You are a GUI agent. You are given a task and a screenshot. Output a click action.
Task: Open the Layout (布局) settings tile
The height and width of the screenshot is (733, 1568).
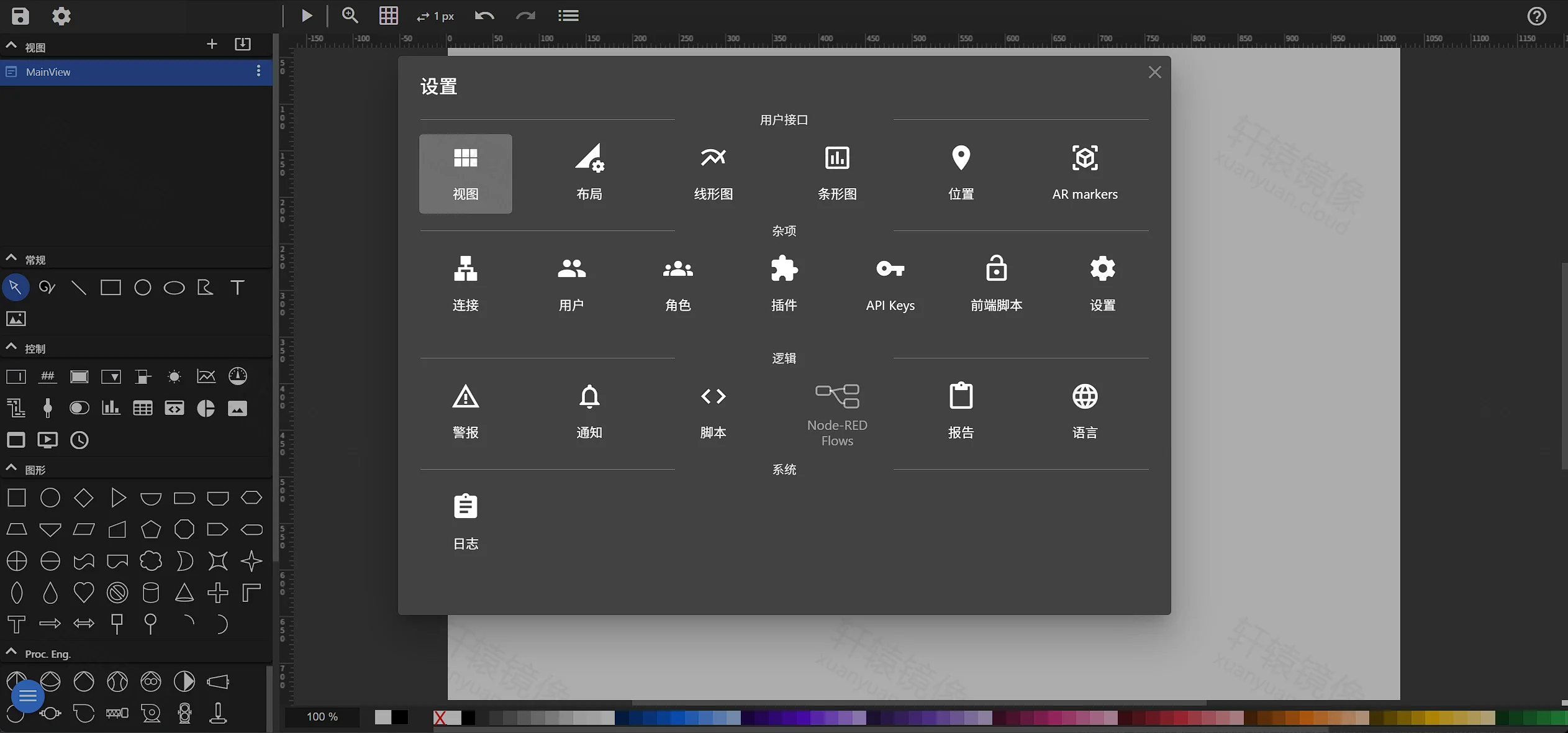589,174
